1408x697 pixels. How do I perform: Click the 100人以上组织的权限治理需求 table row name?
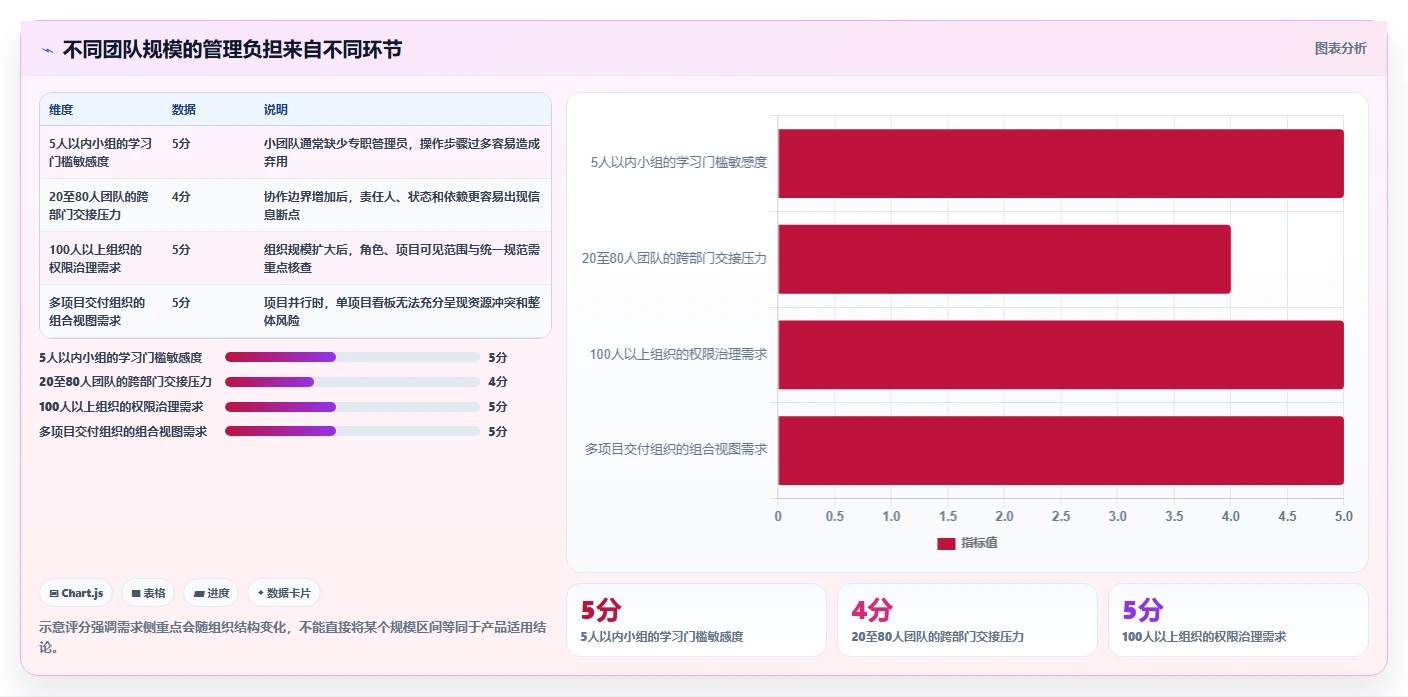pyautogui.click(x=95, y=258)
